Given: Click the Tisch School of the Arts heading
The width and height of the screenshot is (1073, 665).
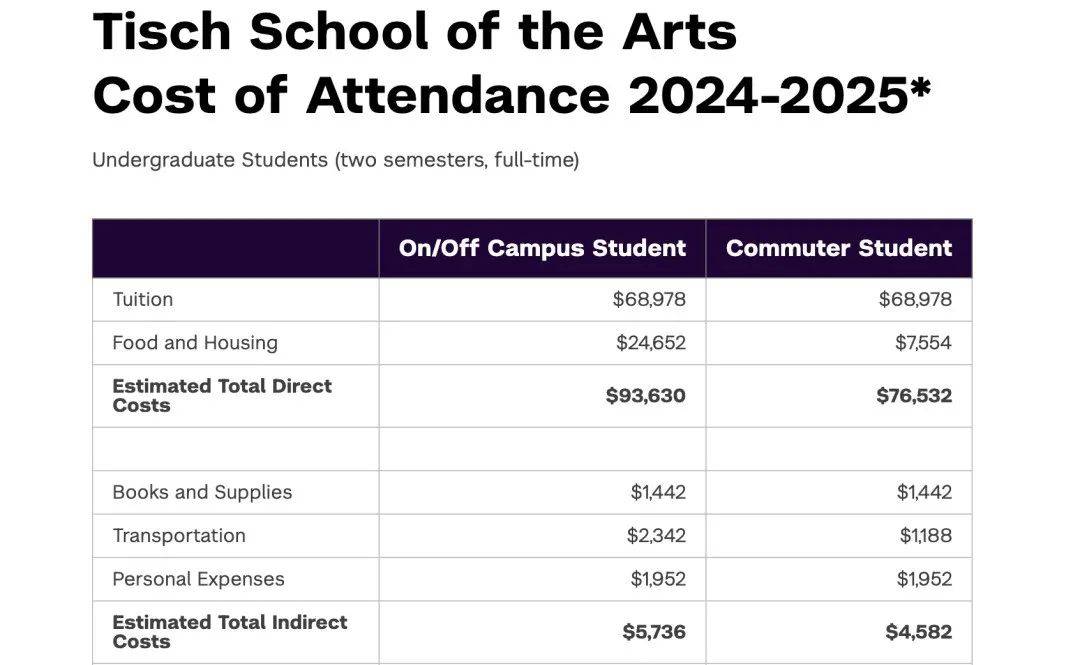Looking at the screenshot, I should tap(414, 32).
